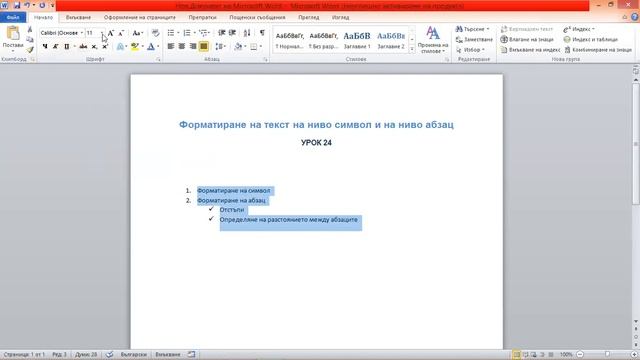Image resolution: width=640 pixels, height=360 pixels.
Task: Expand the numbering list dropdown
Action: coord(195,33)
